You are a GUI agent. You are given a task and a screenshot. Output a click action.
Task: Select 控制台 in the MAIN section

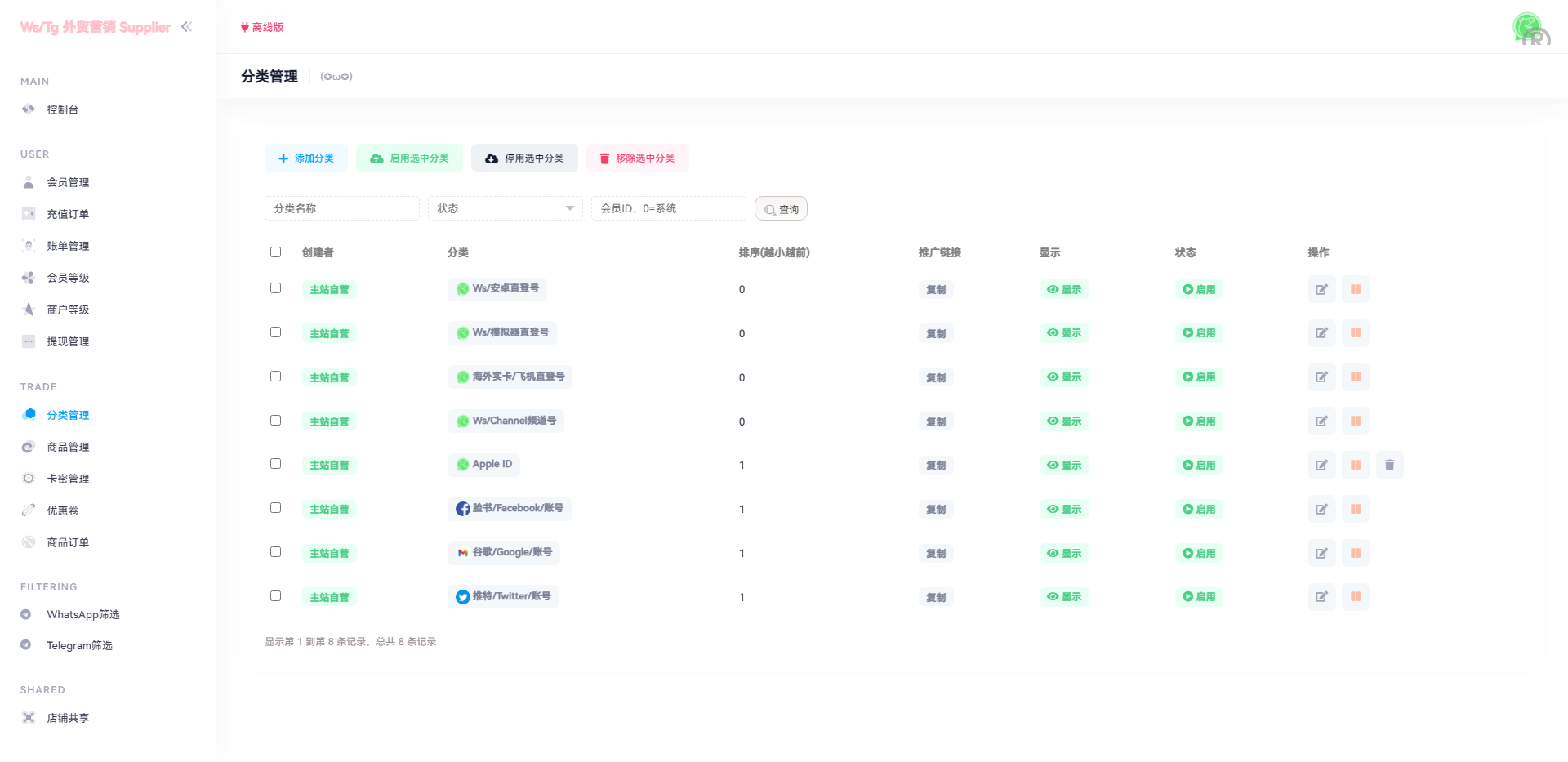coord(62,109)
